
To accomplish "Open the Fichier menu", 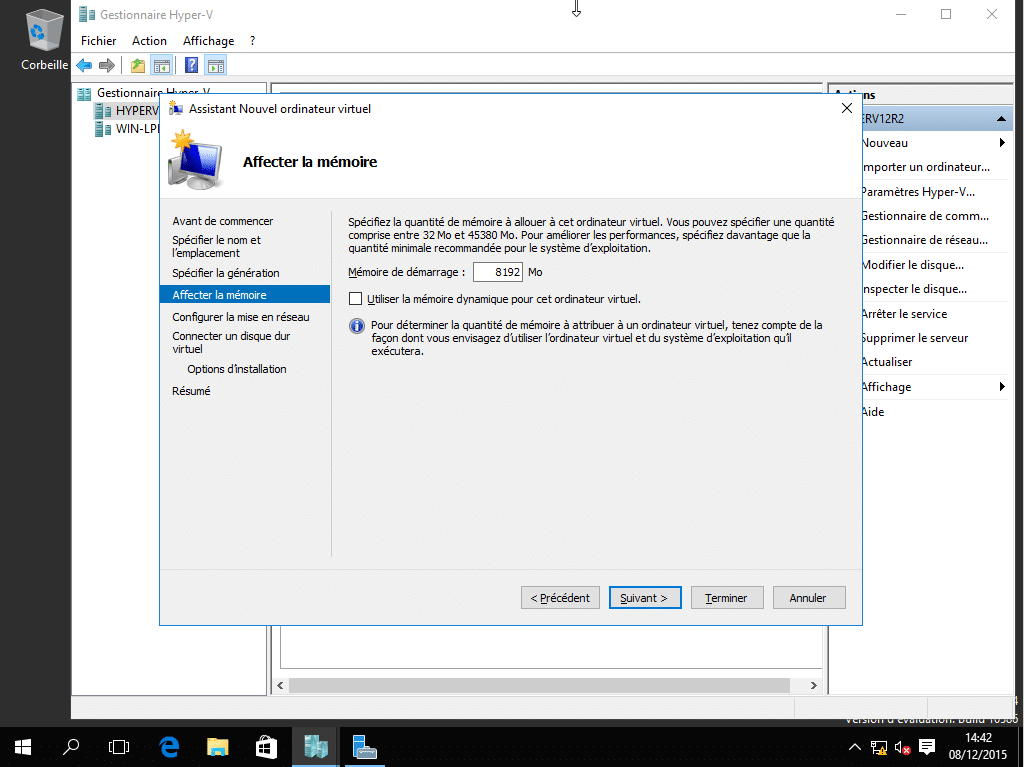I will pyautogui.click(x=99, y=41).
